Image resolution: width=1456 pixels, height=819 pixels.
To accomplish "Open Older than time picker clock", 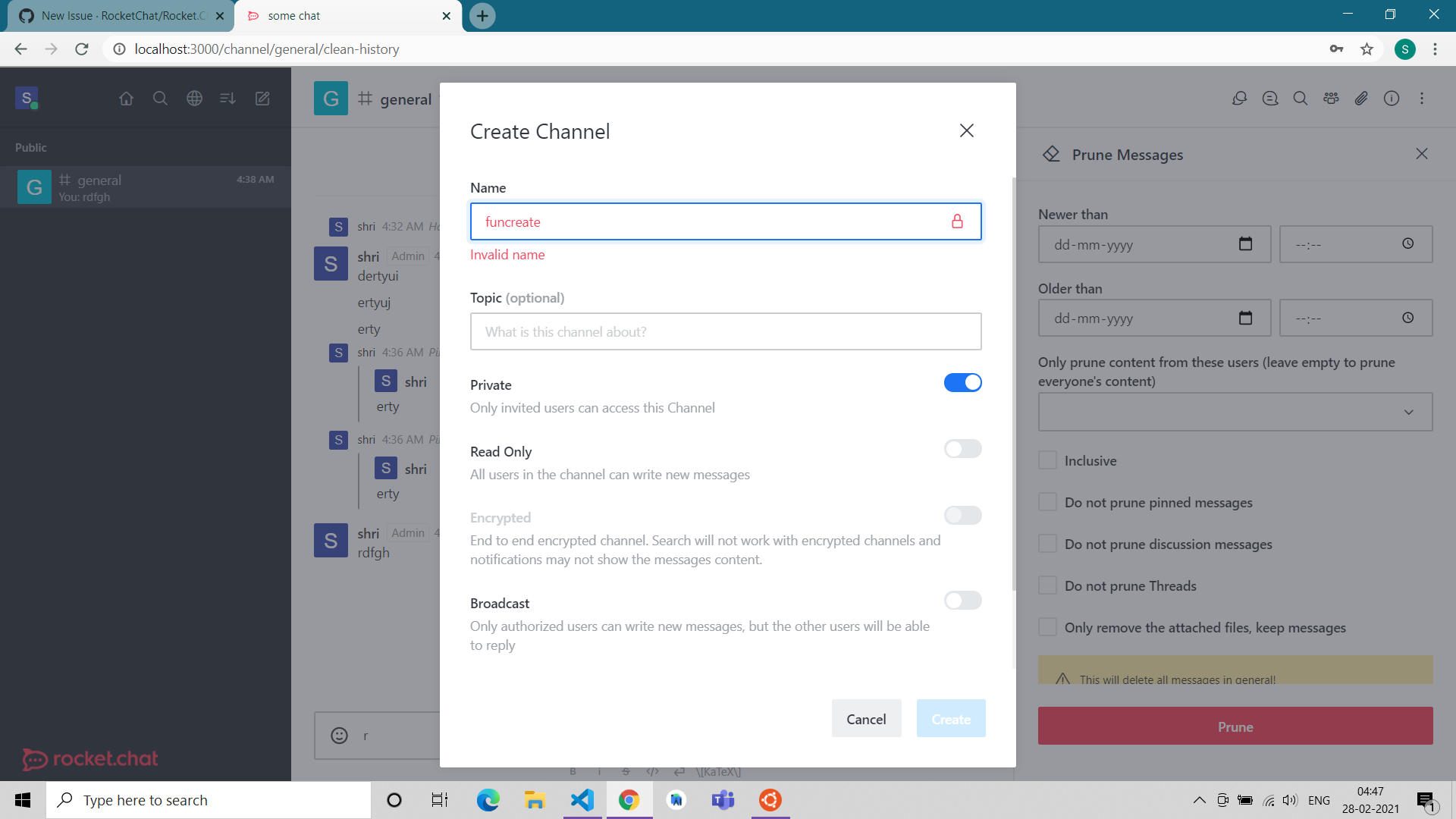I will click(x=1407, y=318).
